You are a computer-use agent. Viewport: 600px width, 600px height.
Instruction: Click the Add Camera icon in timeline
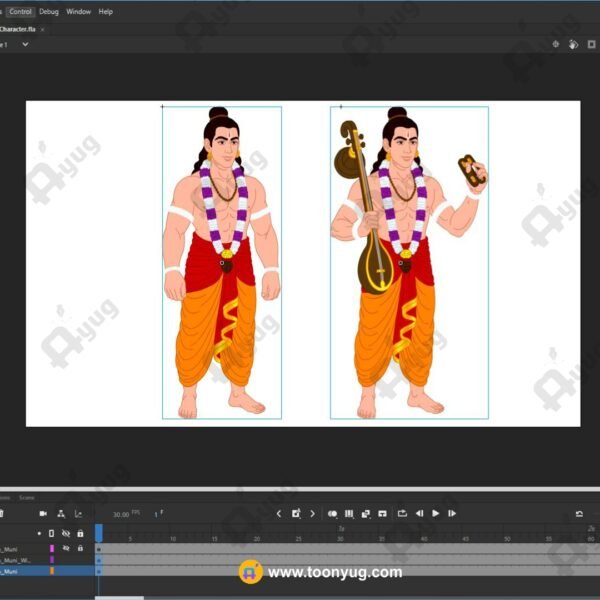(x=43, y=514)
